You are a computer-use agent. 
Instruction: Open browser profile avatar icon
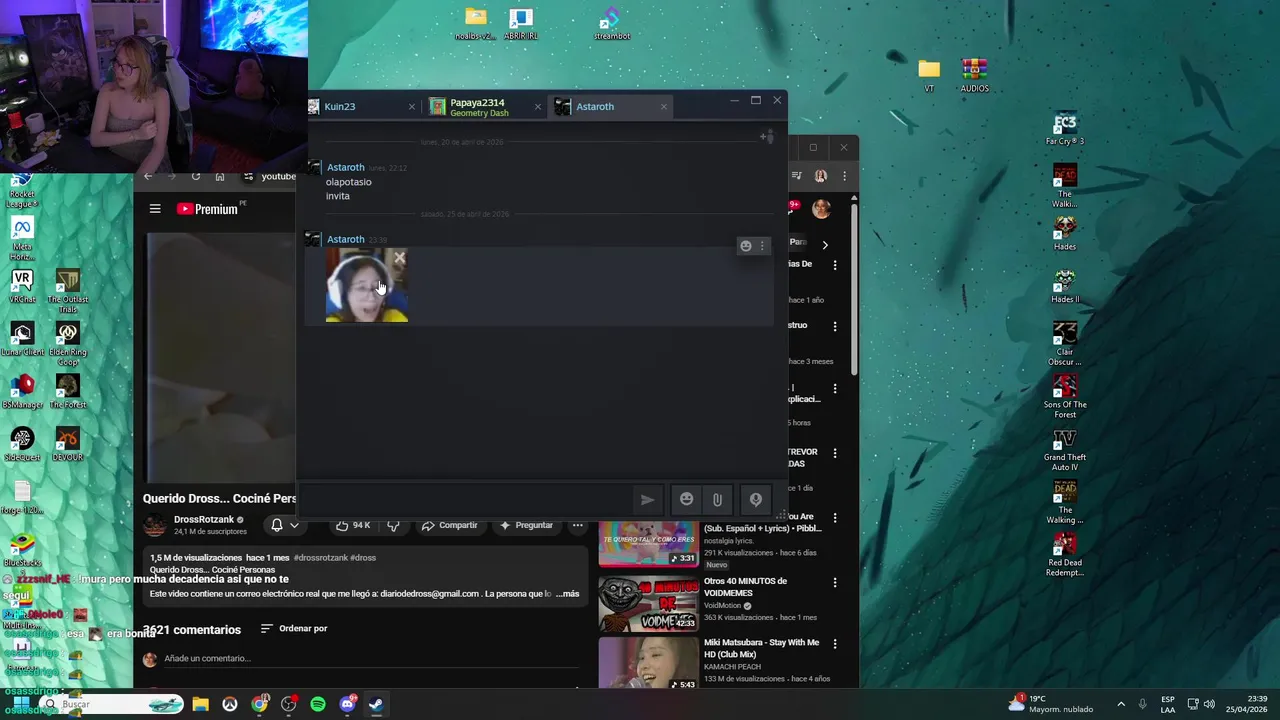click(x=821, y=176)
